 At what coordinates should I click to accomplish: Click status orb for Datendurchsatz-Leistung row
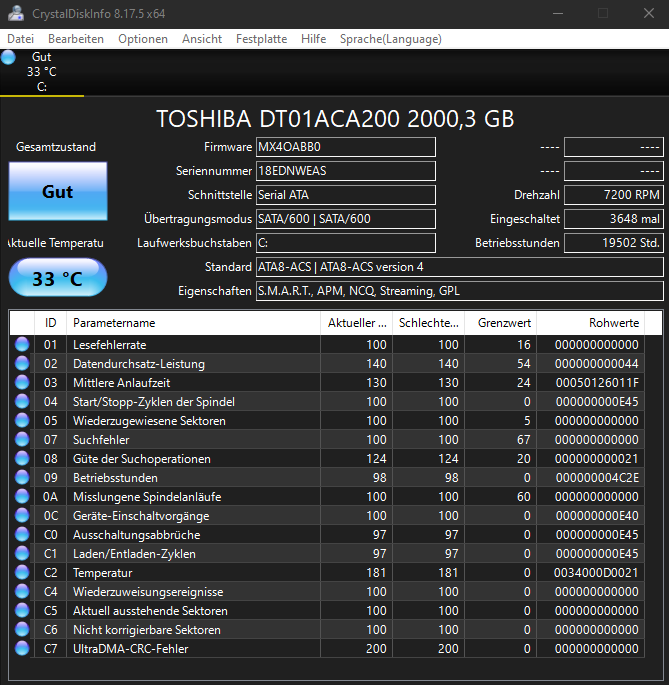pos(22,363)
